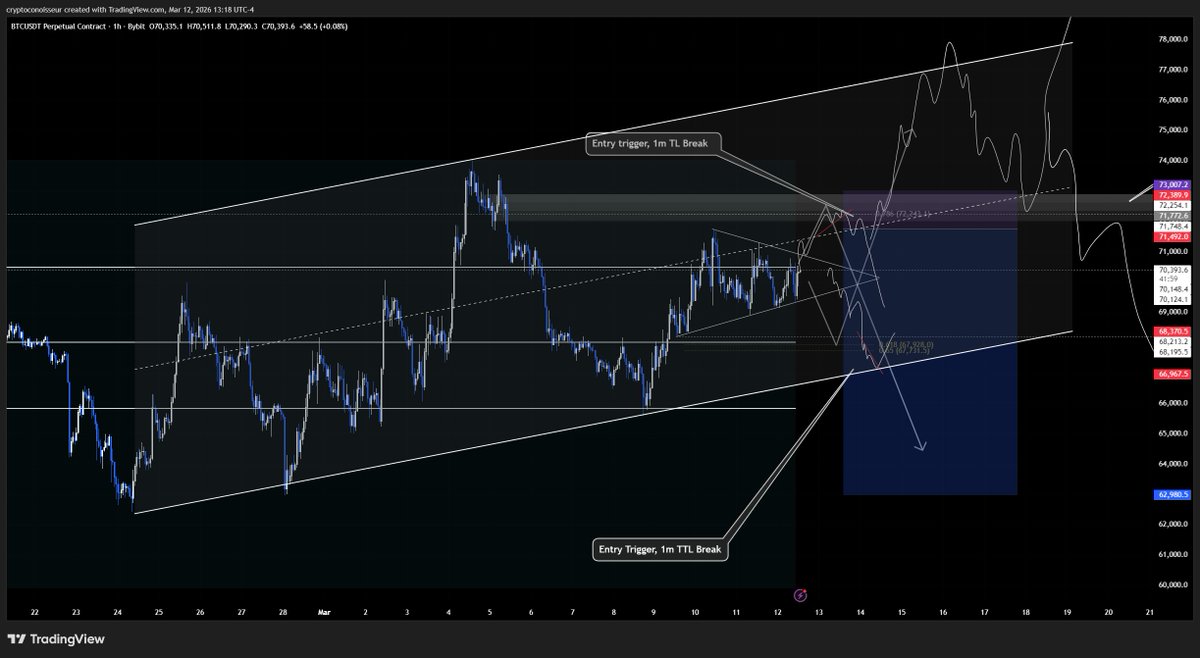This screenshot has height=658, width=1200.
Task: Click date 28 on the time axis
Action: pos(283,610)
